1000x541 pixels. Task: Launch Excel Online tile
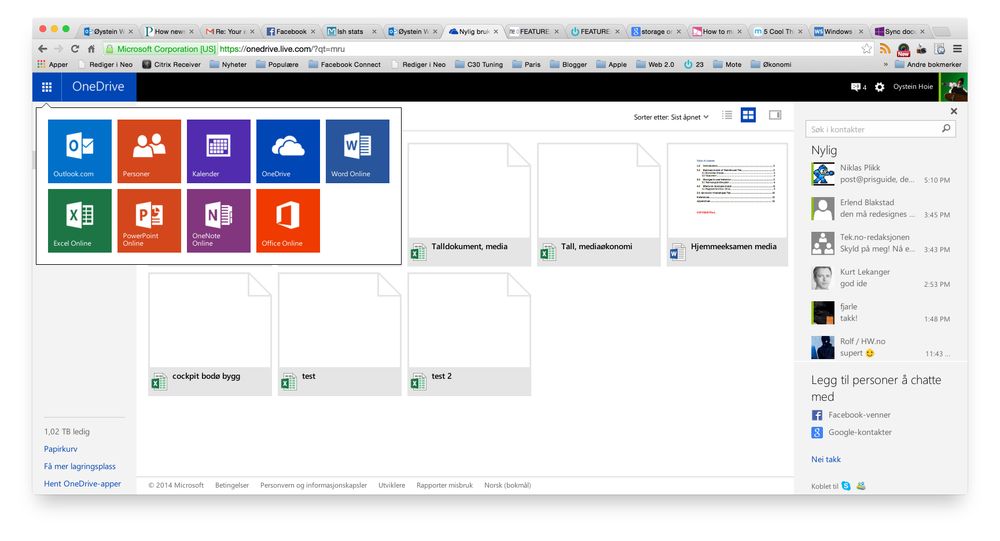tap(80, 221)
